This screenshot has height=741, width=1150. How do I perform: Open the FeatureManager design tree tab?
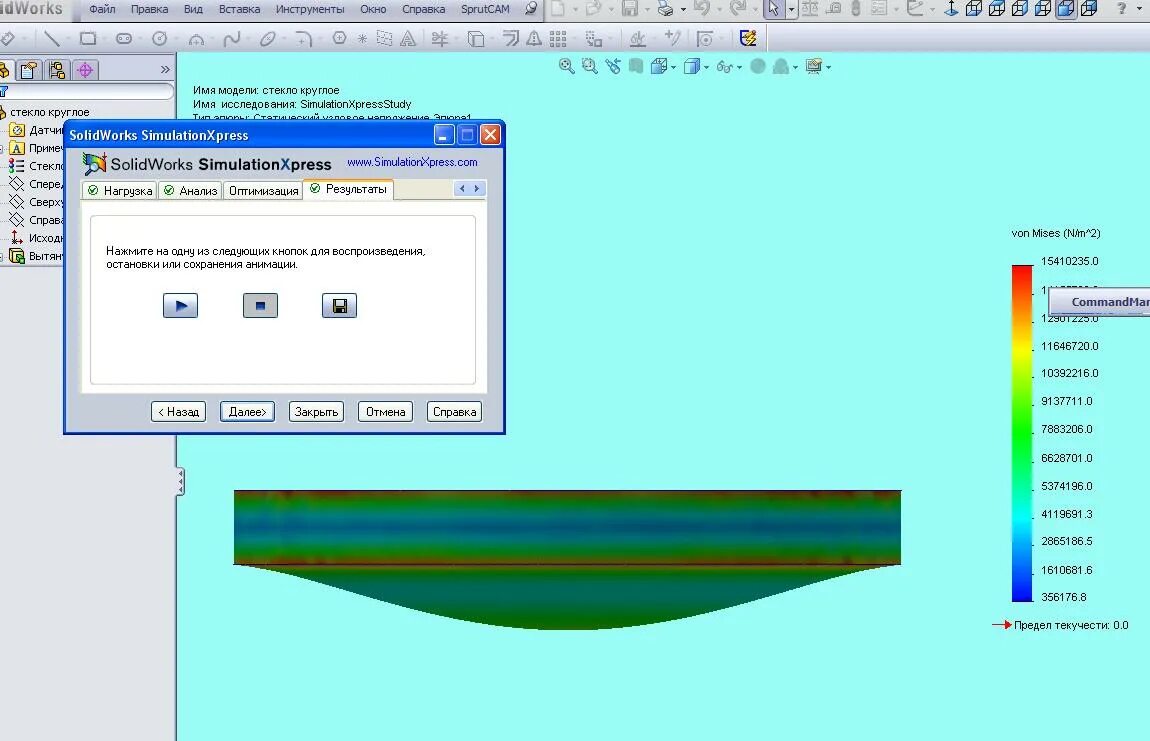(4, 70)
